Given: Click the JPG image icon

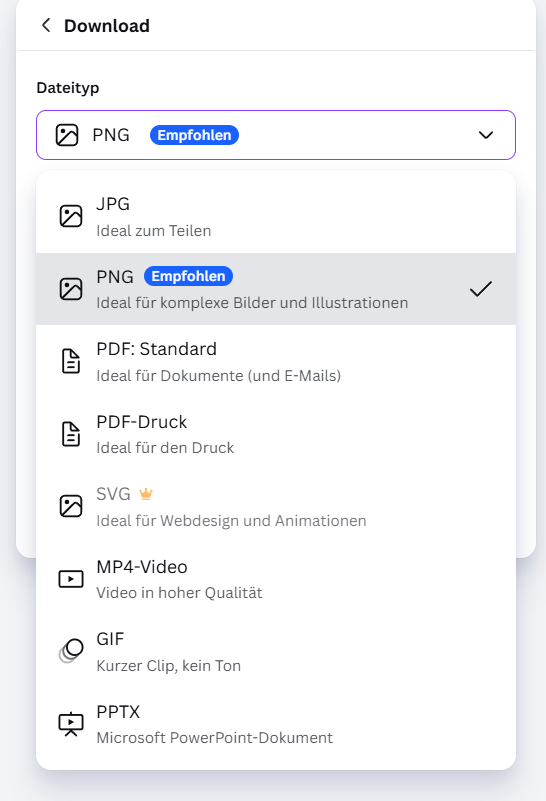Looking at the screenshot, I should pyautogui.click(x=71, y=216).
